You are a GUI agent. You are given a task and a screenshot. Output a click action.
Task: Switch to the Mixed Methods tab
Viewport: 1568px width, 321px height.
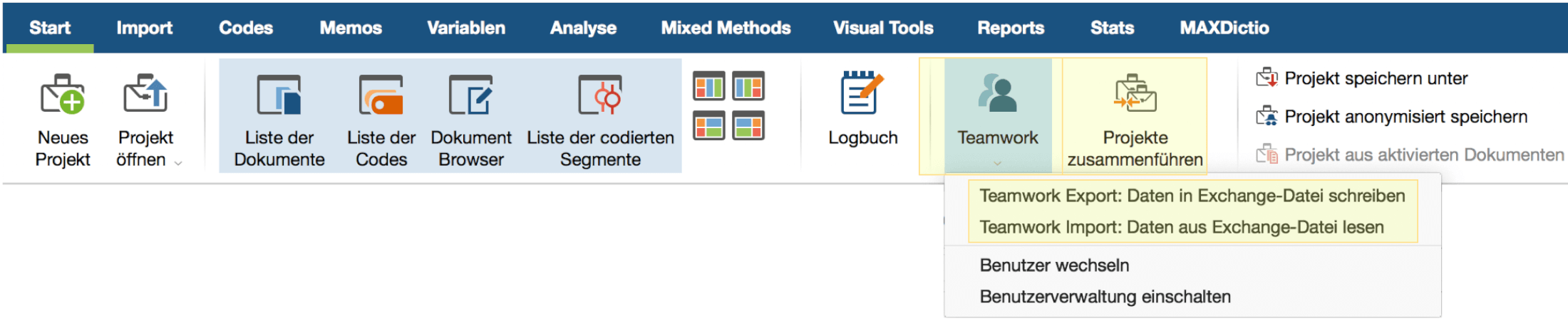726,28
